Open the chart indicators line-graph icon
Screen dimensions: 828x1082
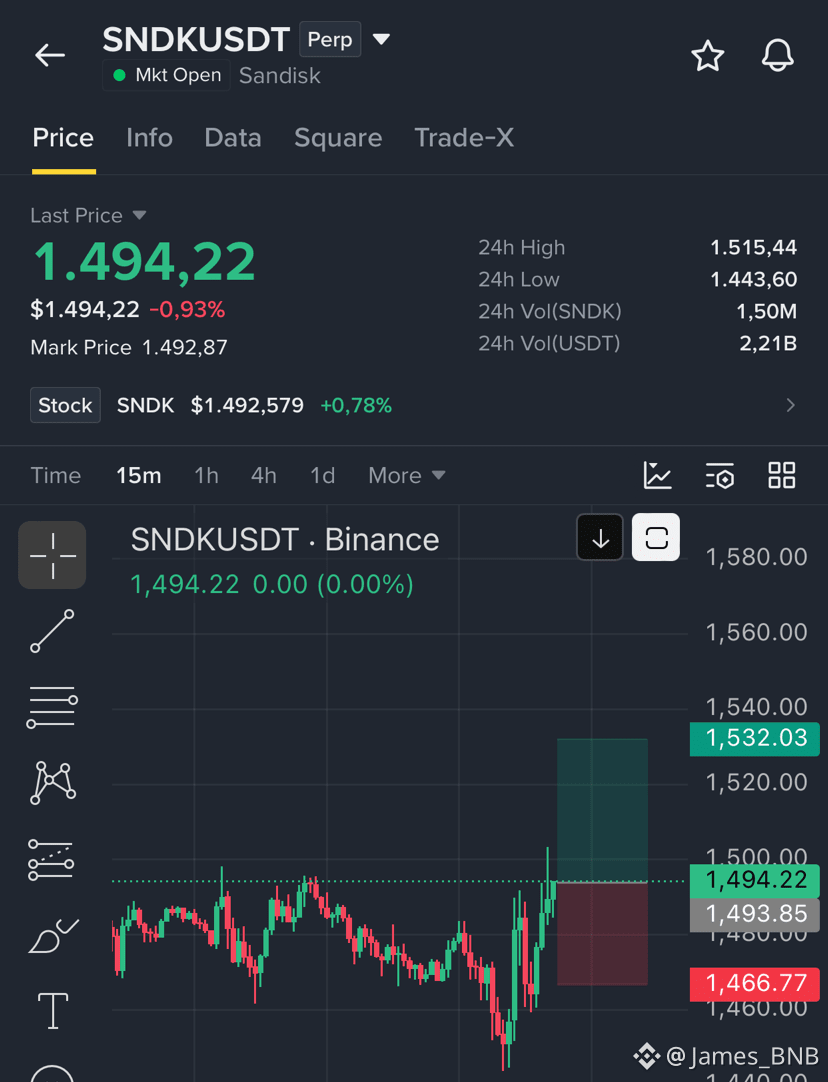658,475
